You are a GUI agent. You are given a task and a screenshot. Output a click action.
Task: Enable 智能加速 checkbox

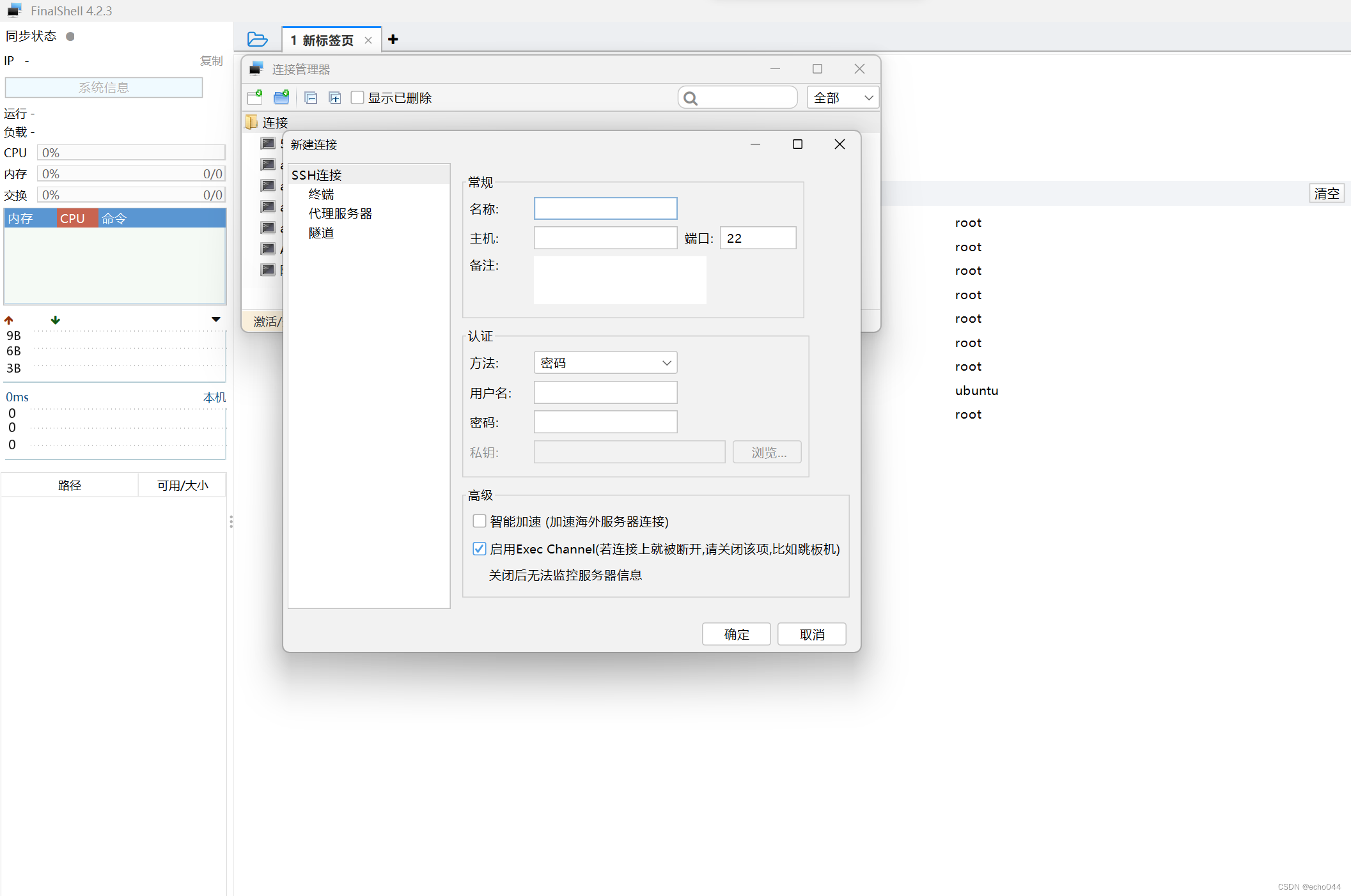(x=480, y=521)
